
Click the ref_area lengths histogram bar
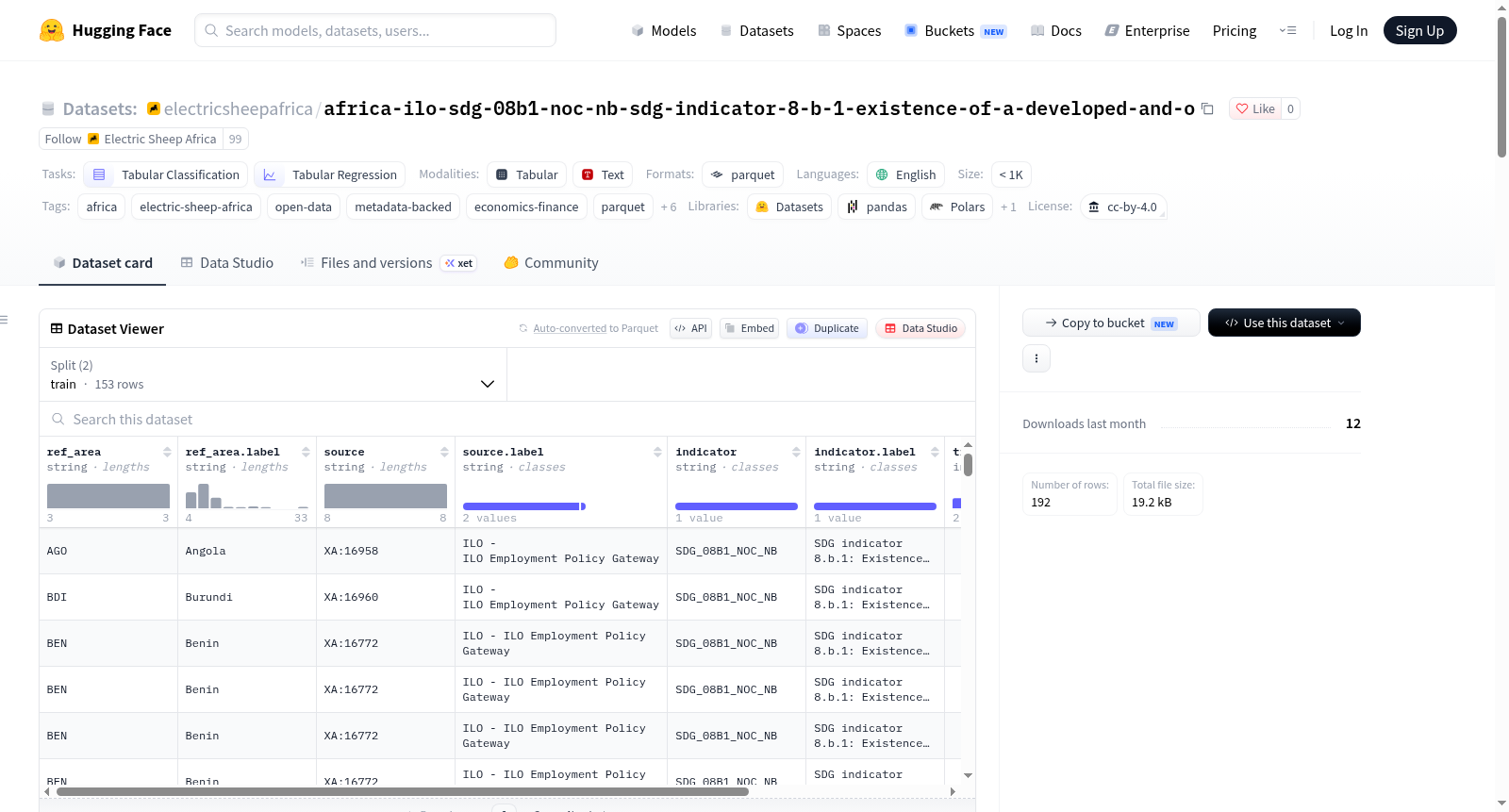108,496
